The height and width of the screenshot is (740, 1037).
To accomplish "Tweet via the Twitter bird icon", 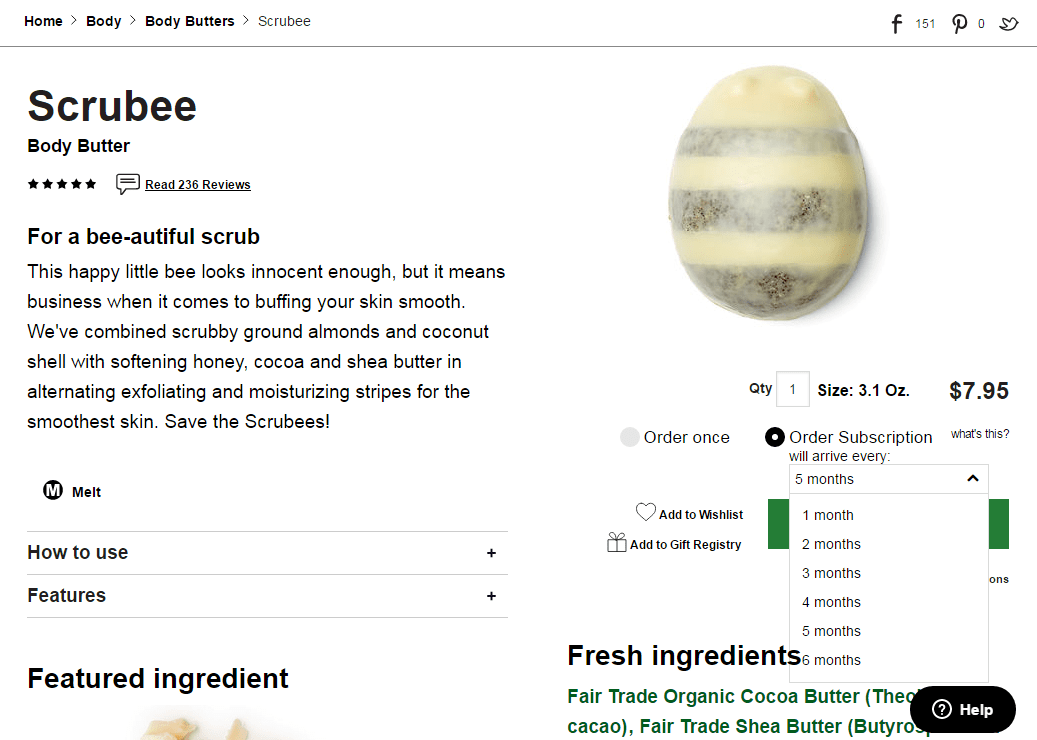I will (1008, 23).
